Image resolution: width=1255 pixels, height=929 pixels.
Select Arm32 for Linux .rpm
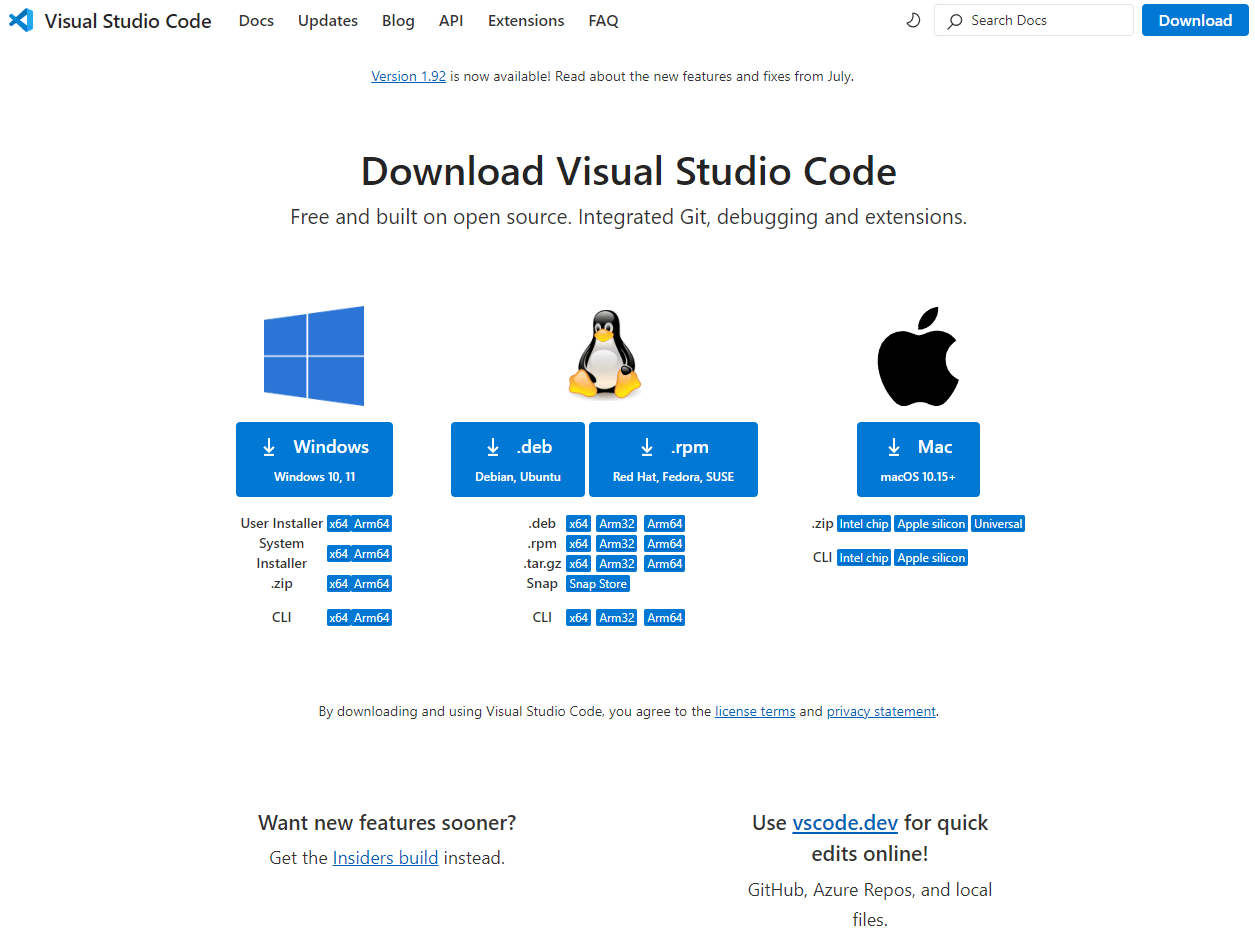point(616,544)
